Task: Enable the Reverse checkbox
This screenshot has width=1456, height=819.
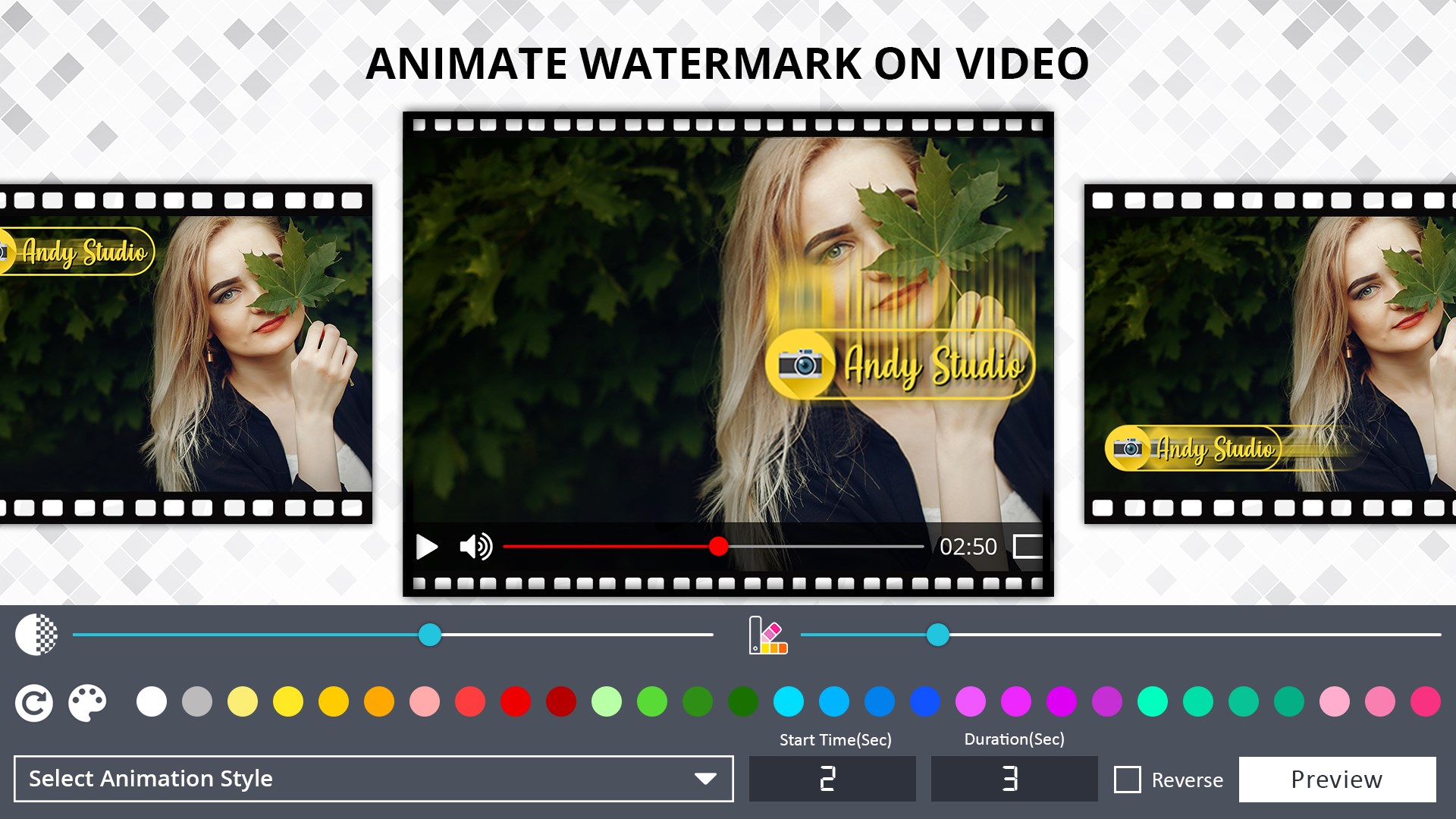Action: pyautogui.click(x=1127, y=780)
